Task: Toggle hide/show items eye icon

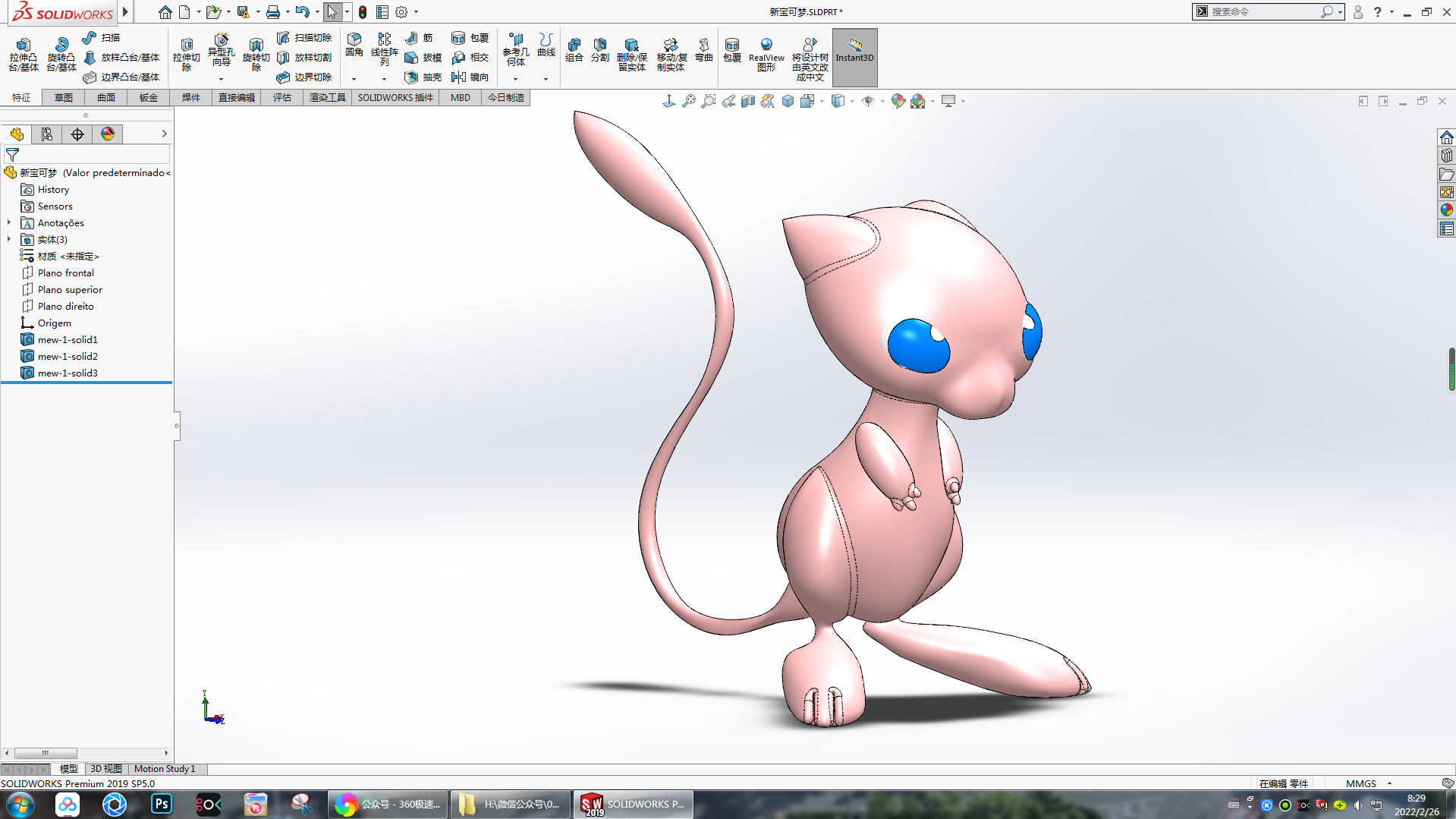Action: pos(868,101)
